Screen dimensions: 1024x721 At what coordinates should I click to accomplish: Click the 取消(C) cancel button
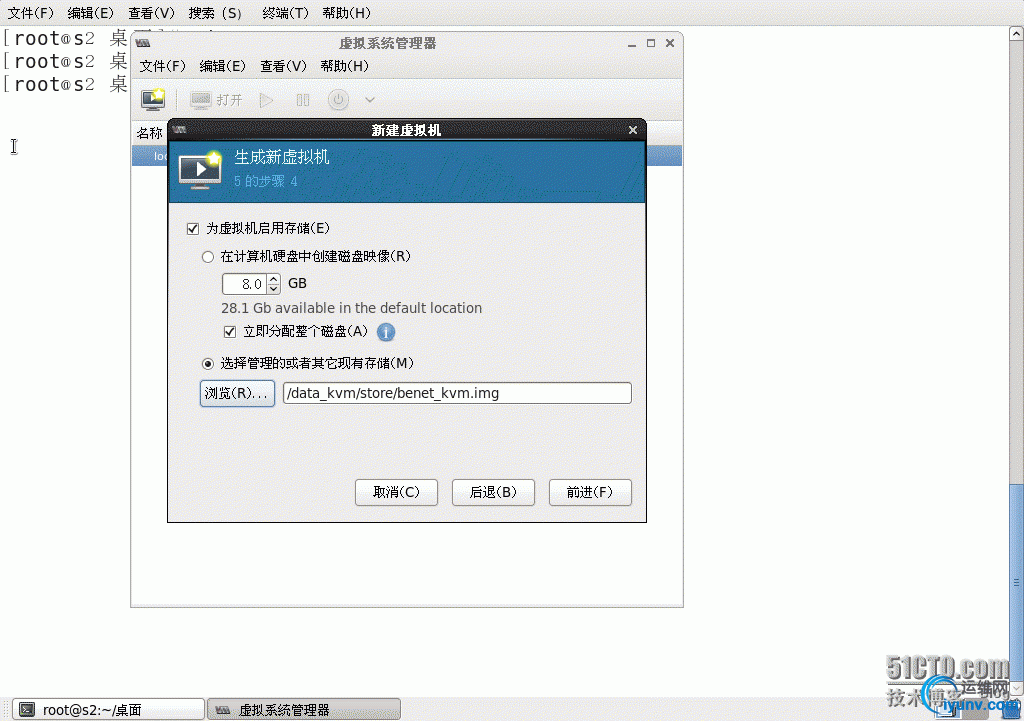coord(396,492)
